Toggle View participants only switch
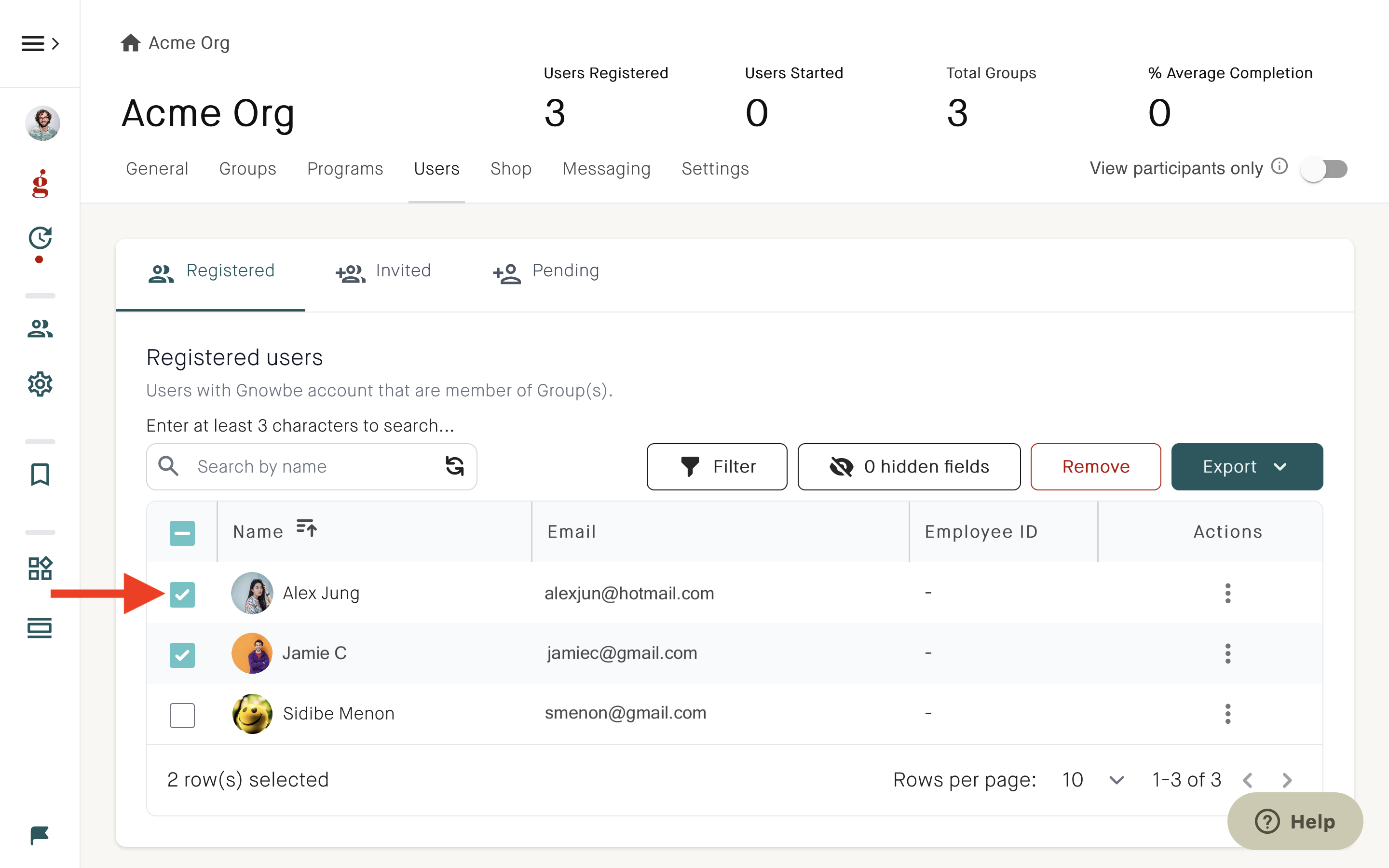 pos(1325,169)
